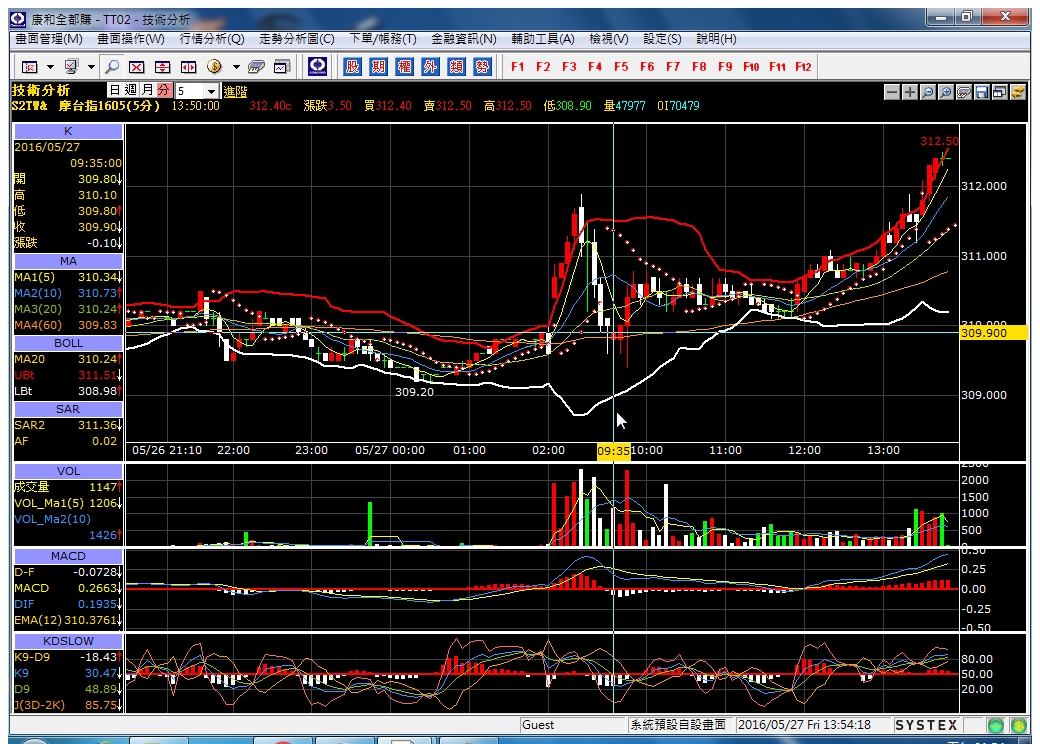Click the MACD indicator panel header
Viewport: 1040px width, 744px height.
tap(68, 556)
